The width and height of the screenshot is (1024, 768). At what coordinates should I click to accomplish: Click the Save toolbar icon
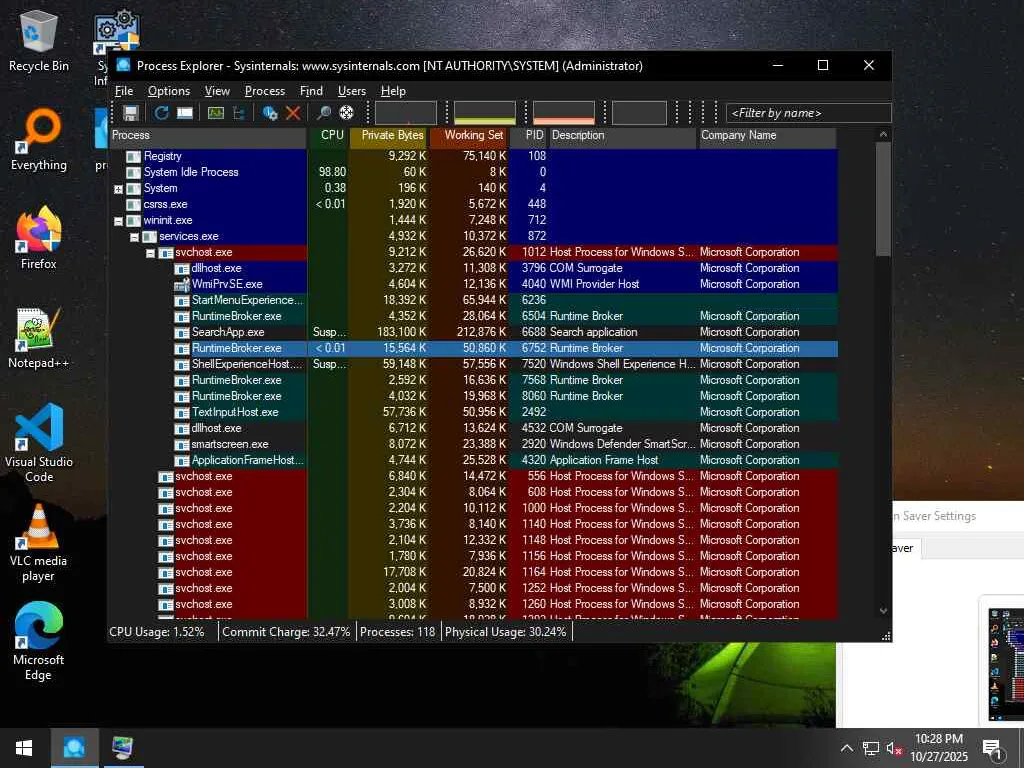tap(131, 113)
